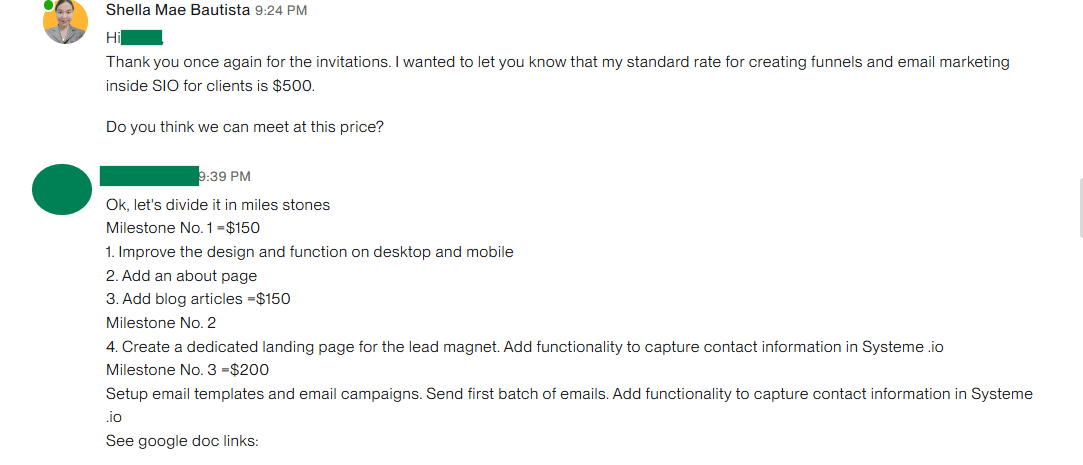This screenshot has height=465, width=1083.
Task: Click the "Thank you once again" message line
Action: pyautogui.click(x=557, y=62)
